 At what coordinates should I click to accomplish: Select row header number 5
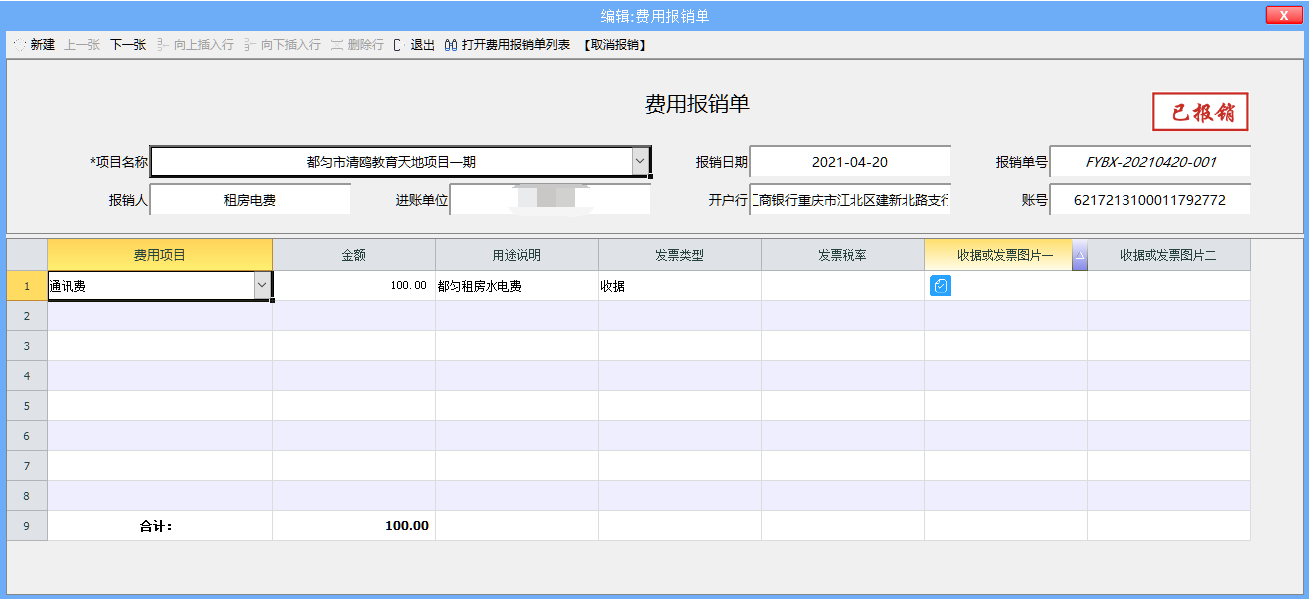(x=27, y=406)
